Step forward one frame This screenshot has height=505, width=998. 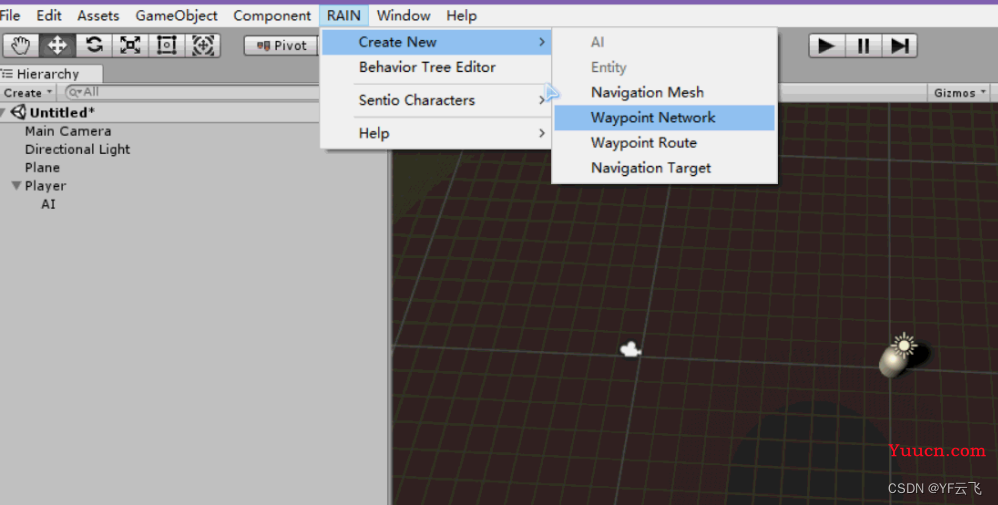[x=899, y=45]
